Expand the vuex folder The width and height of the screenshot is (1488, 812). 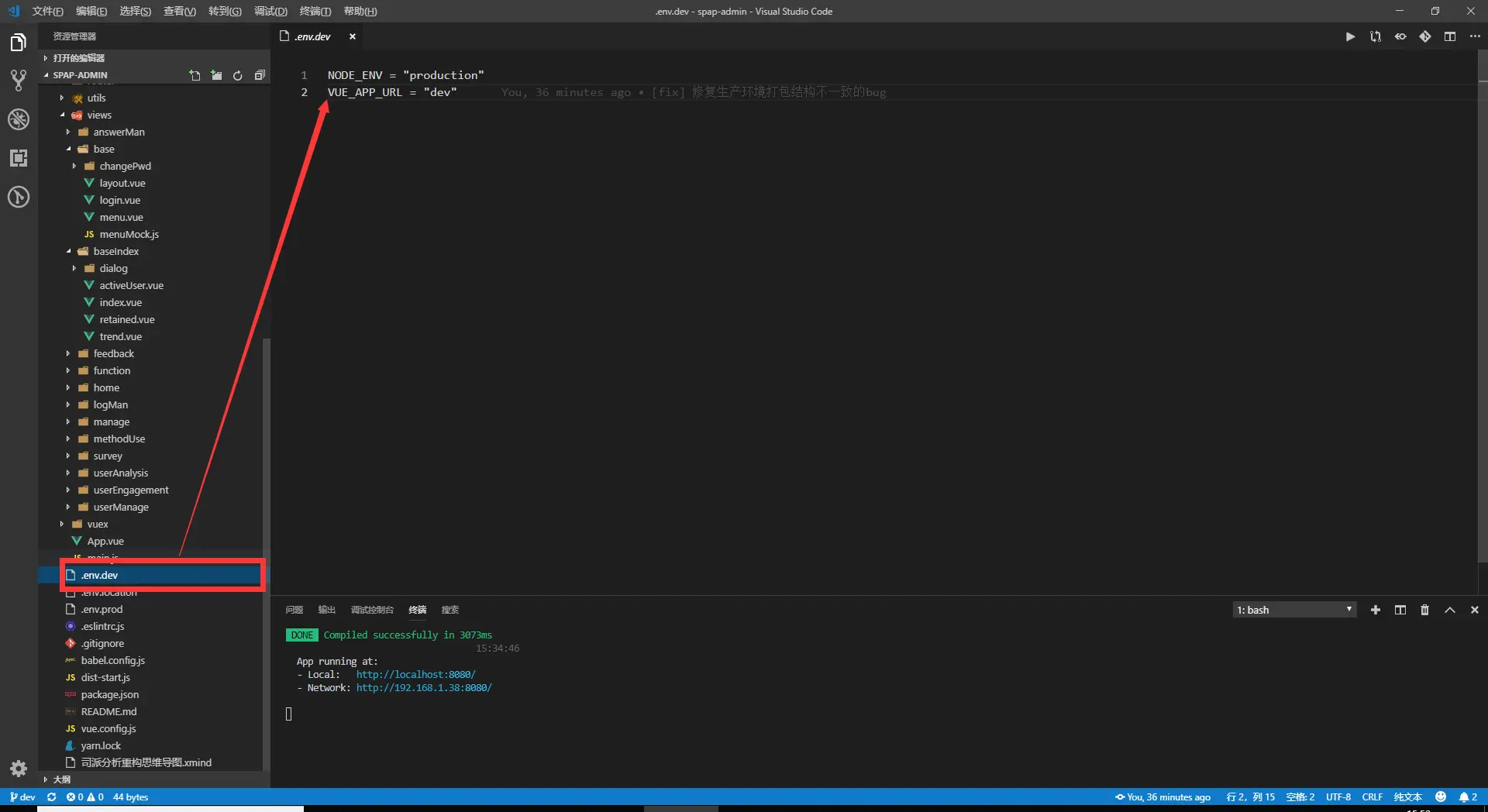[x=98, y=524]
